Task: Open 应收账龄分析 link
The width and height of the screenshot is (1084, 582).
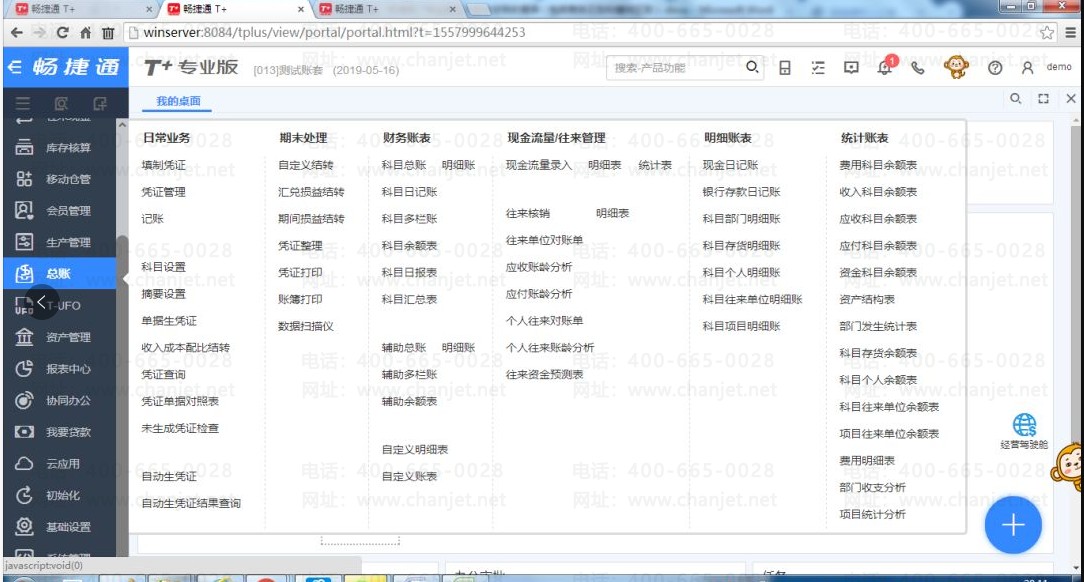Action: coord(539,267)
